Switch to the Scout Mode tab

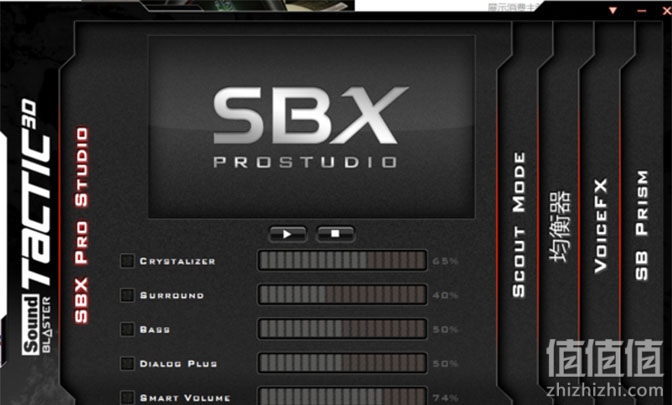pyautogui.click(x=519, y=225)
